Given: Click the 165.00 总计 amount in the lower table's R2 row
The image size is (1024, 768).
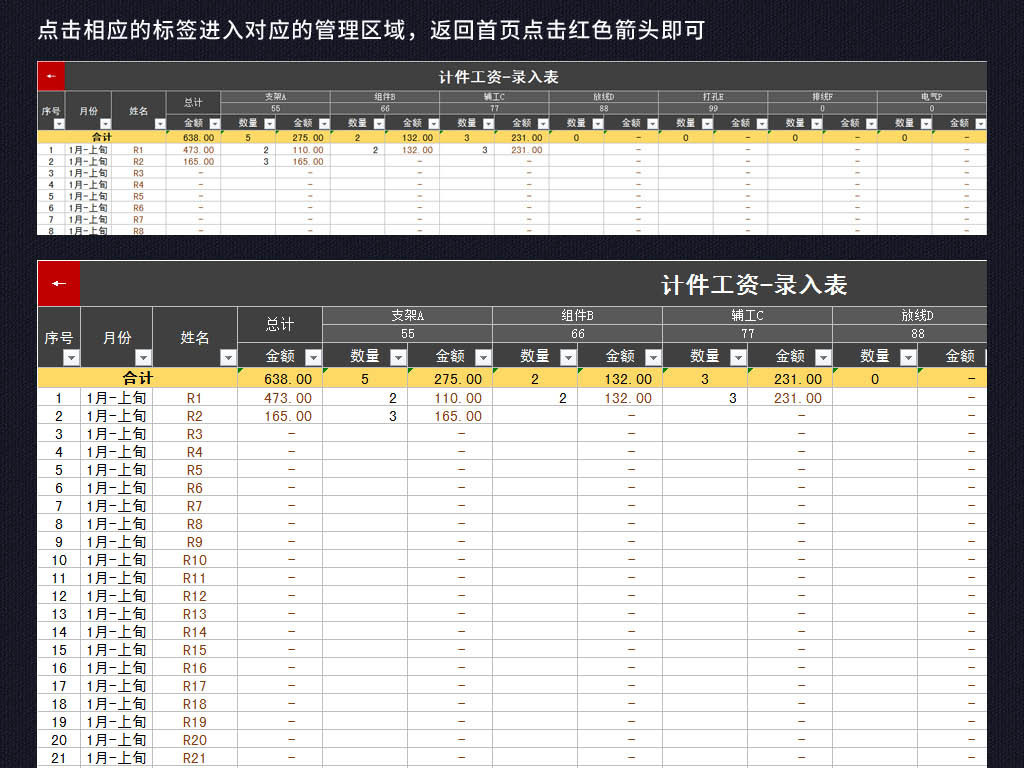Looking at the screenshot, I should click(x=288, y=416).
